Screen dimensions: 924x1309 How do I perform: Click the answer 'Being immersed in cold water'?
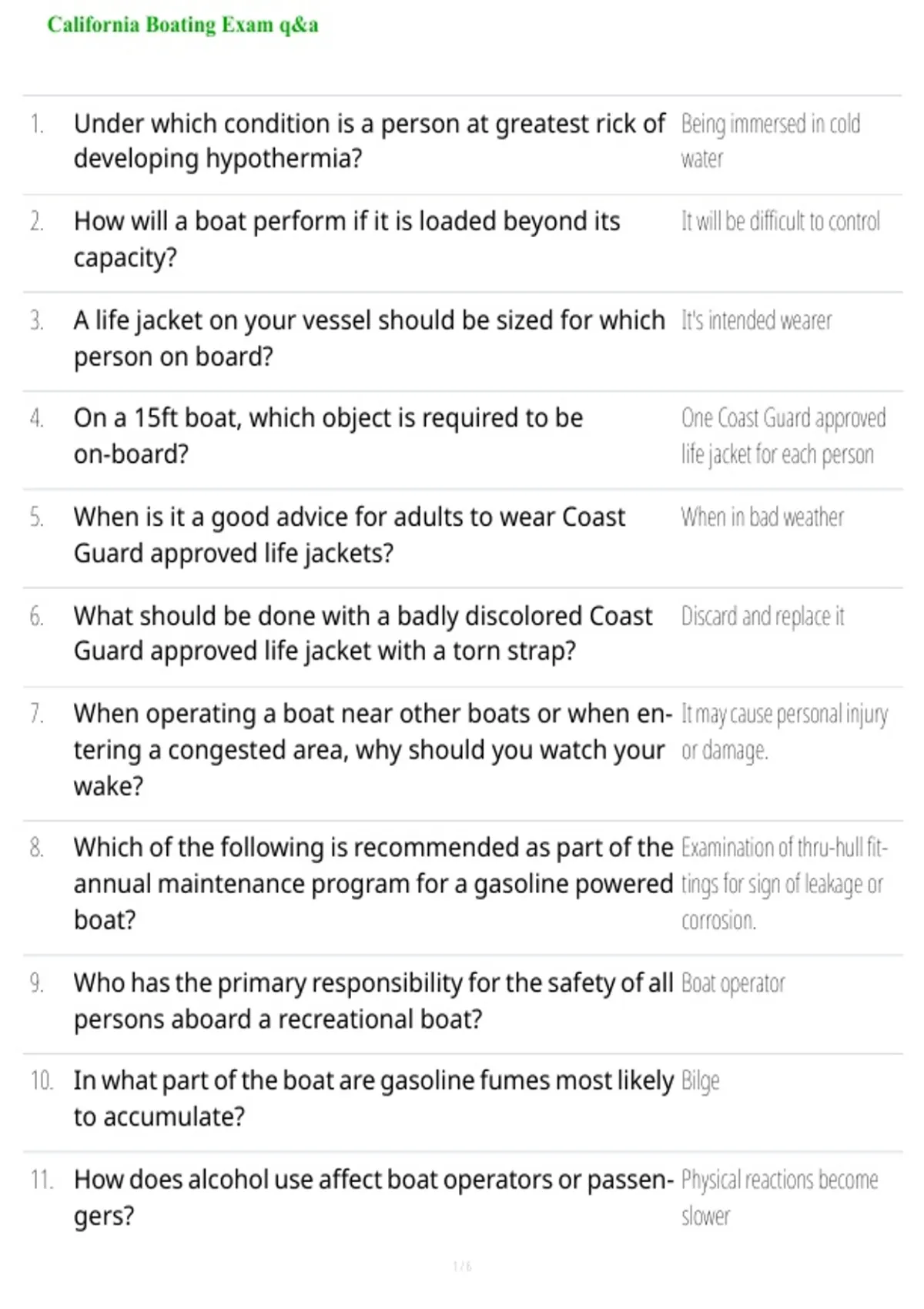[771, 141]
